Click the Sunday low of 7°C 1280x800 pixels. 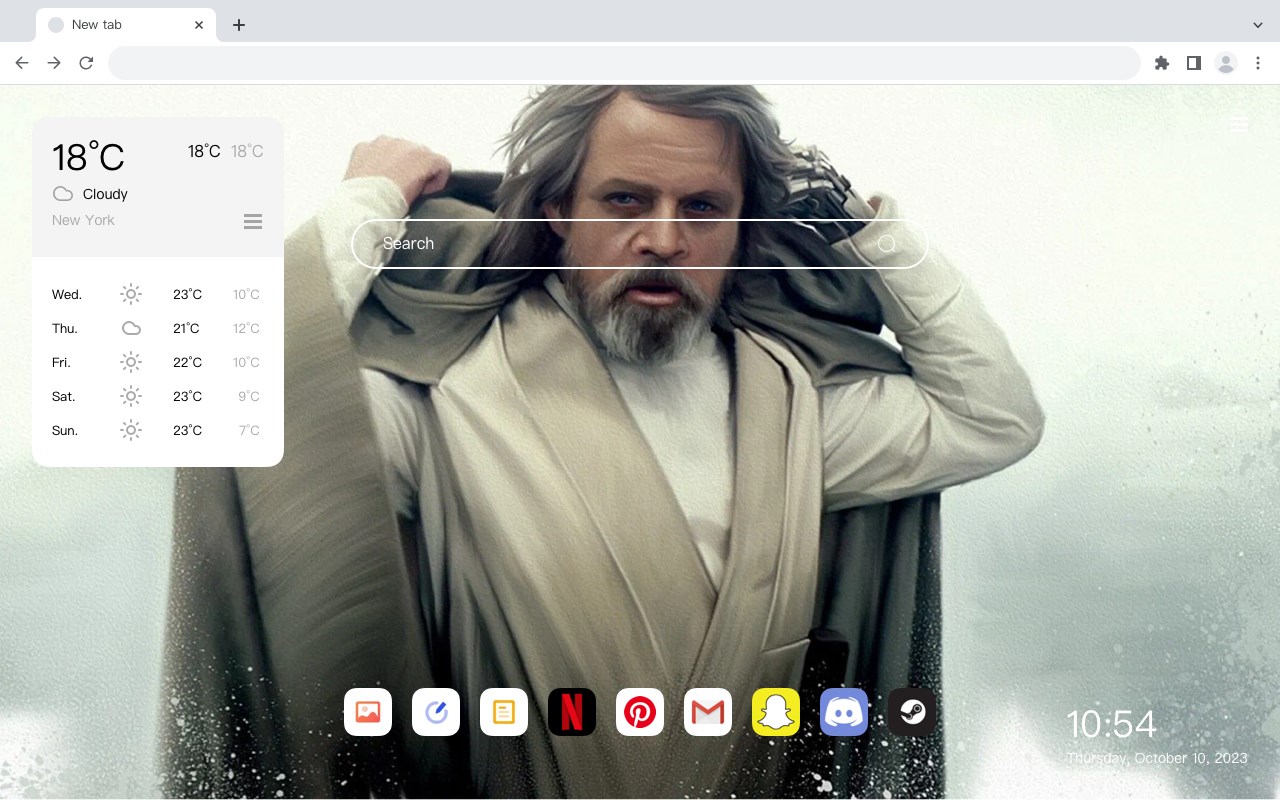[x=249, y=430]
